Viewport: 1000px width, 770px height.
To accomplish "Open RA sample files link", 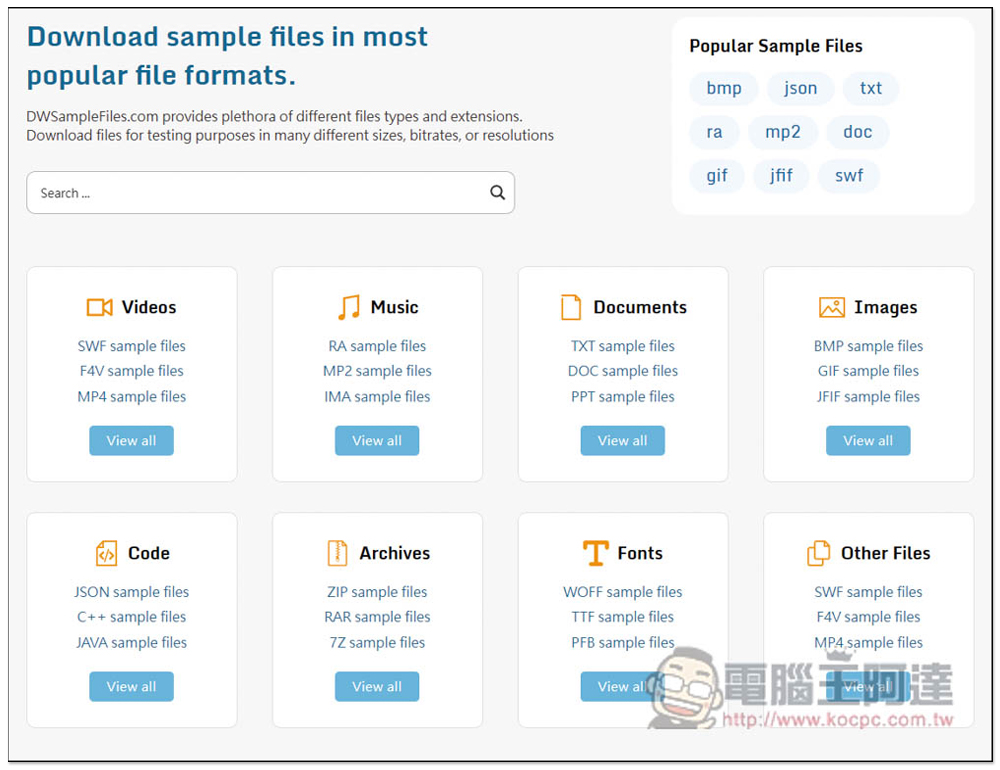I will [377, 346].
